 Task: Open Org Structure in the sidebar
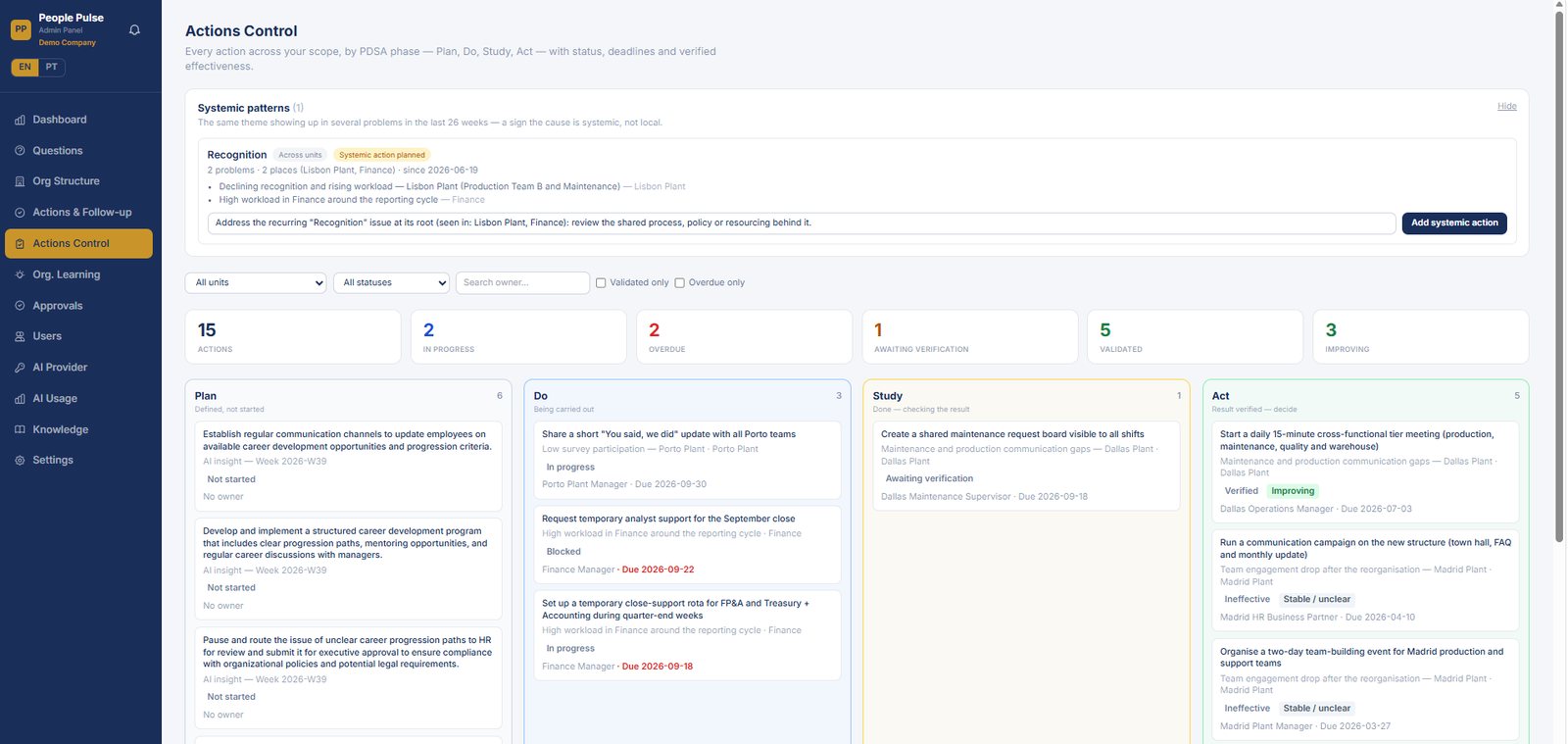tap(78, 181)
